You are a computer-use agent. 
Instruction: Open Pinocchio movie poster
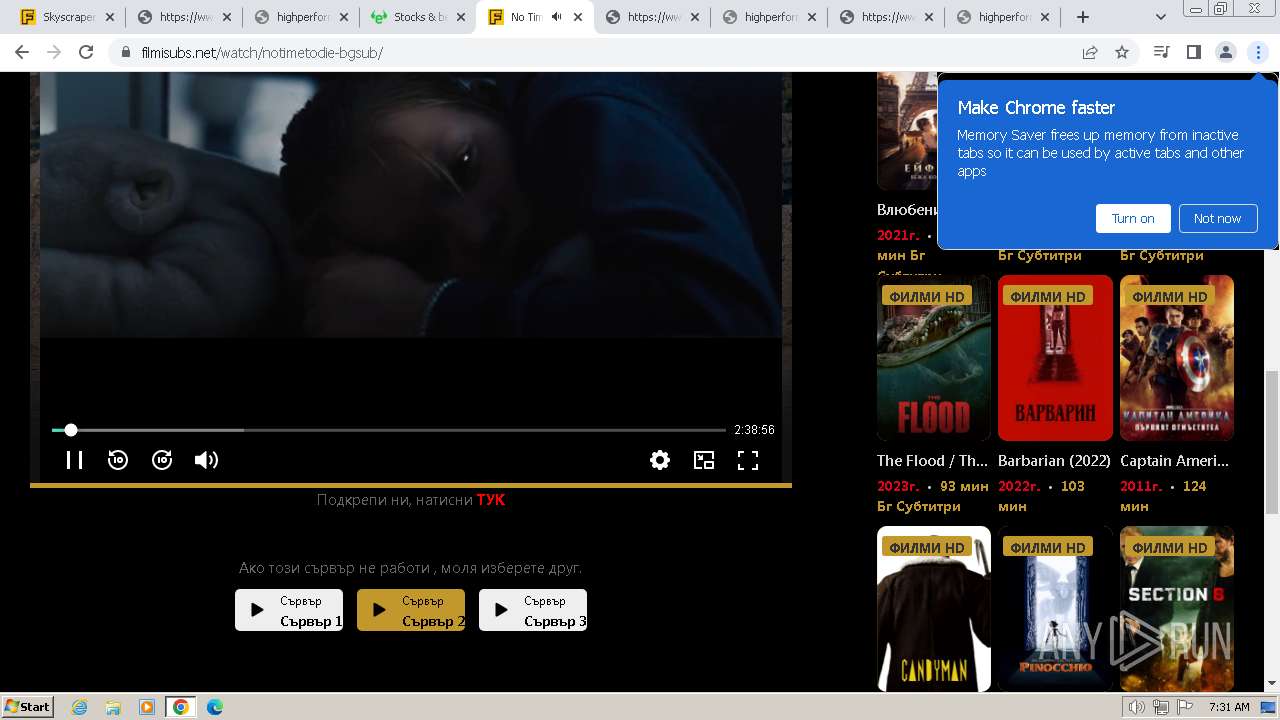1055,609
